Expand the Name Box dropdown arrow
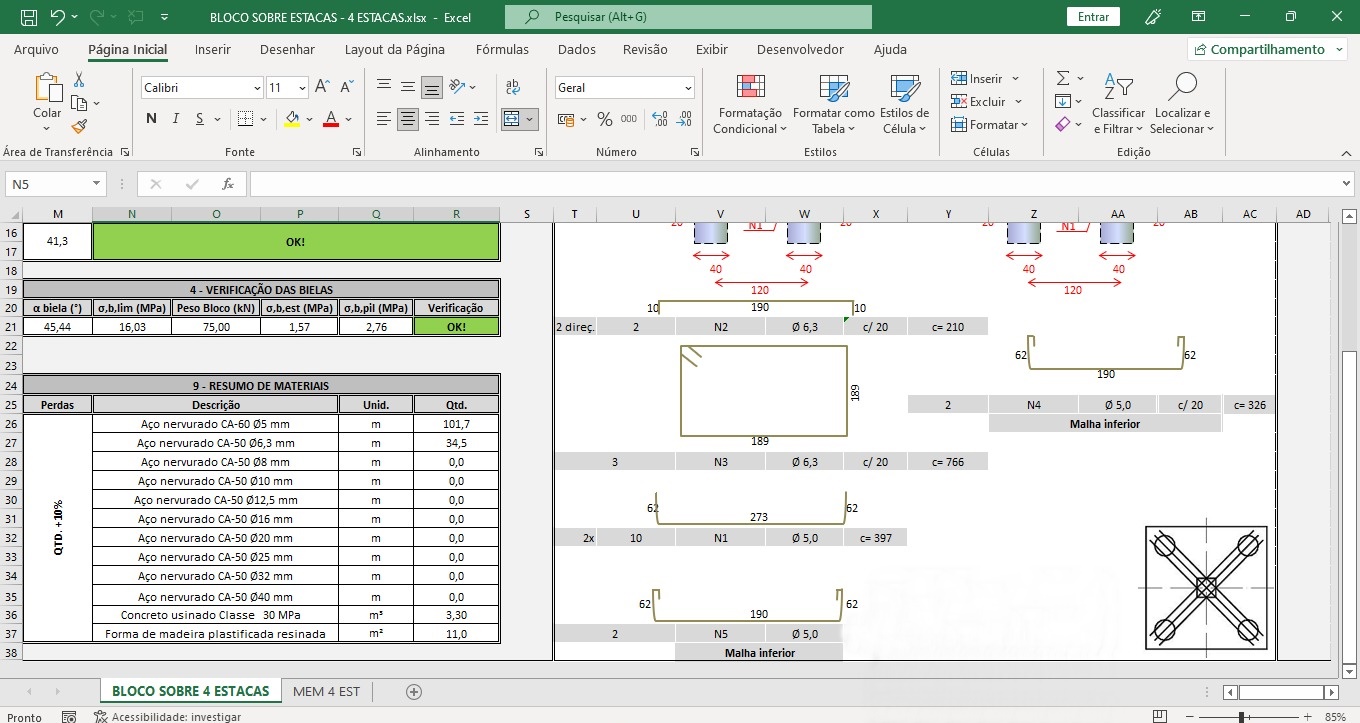The image size is (1360, 723). (96, 184)
